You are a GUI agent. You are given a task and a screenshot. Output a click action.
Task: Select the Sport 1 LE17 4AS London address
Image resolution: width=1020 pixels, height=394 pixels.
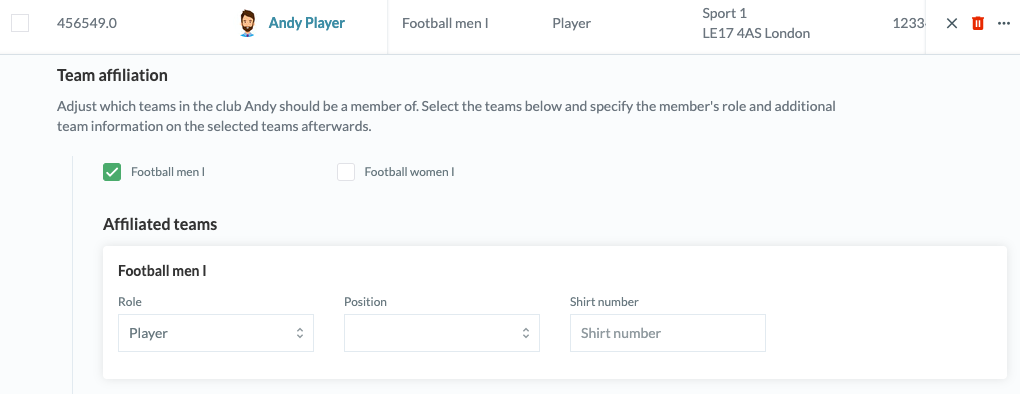pyautogui.click(x=756, y=23)
